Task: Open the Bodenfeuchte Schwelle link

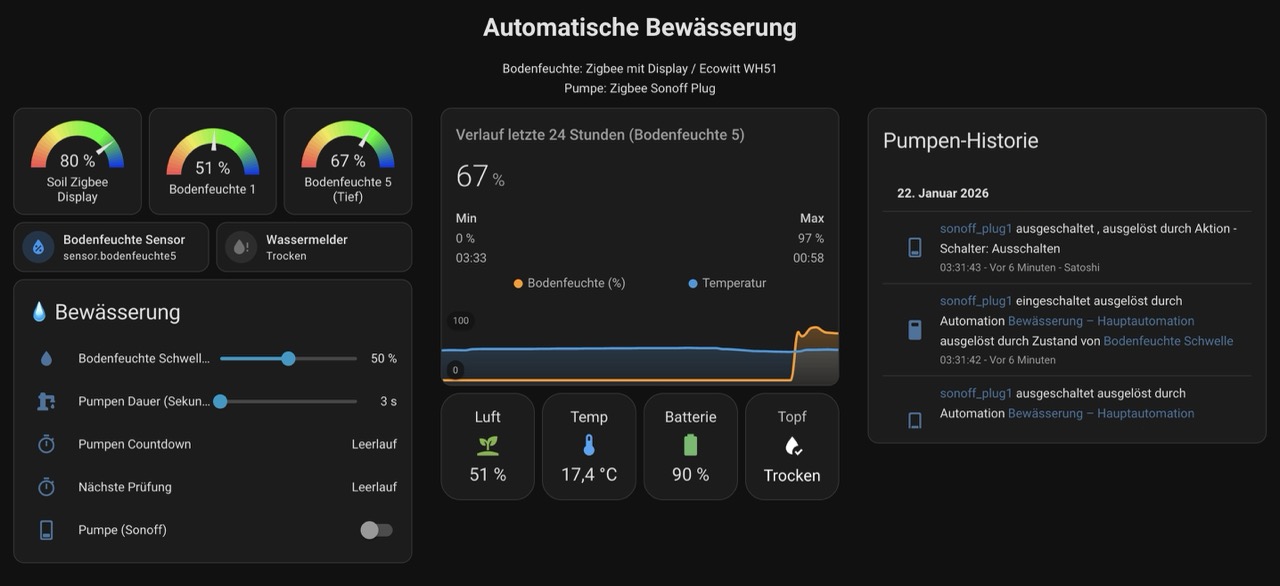Action: pyautogui.click(x=1167, y=341)
